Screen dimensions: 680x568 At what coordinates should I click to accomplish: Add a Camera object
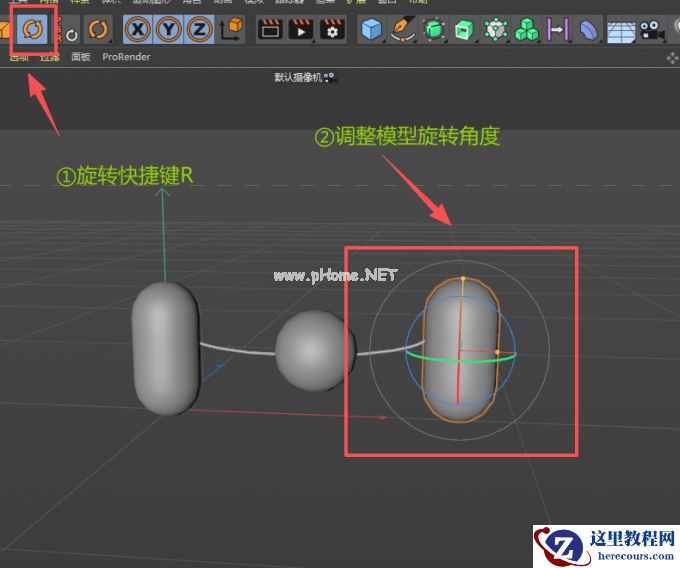click(652, 31)
